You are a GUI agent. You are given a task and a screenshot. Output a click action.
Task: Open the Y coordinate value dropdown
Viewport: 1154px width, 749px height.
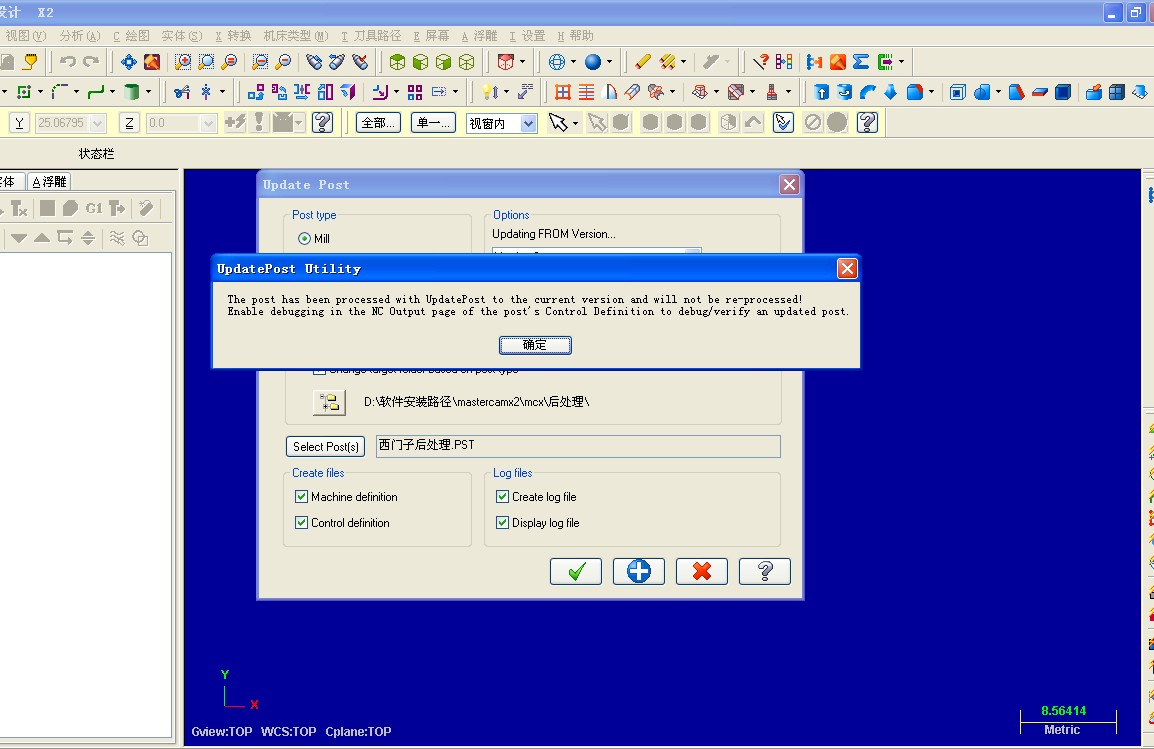pyautogui.click(x=98, y=123)
